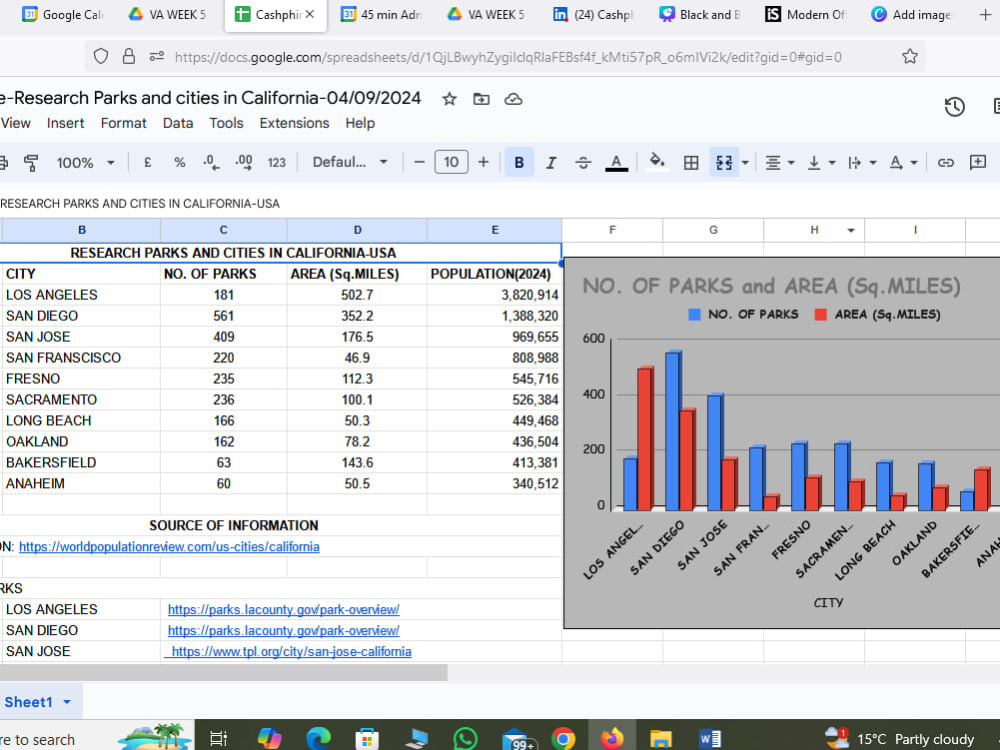Screen dimensions: 1000x750
Task: Open Chrome from taskbar
Action: coord(563,739)
